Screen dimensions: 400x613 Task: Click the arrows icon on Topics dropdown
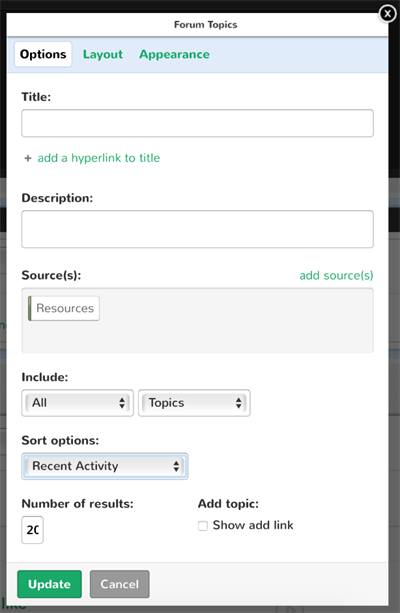[239, 403]
